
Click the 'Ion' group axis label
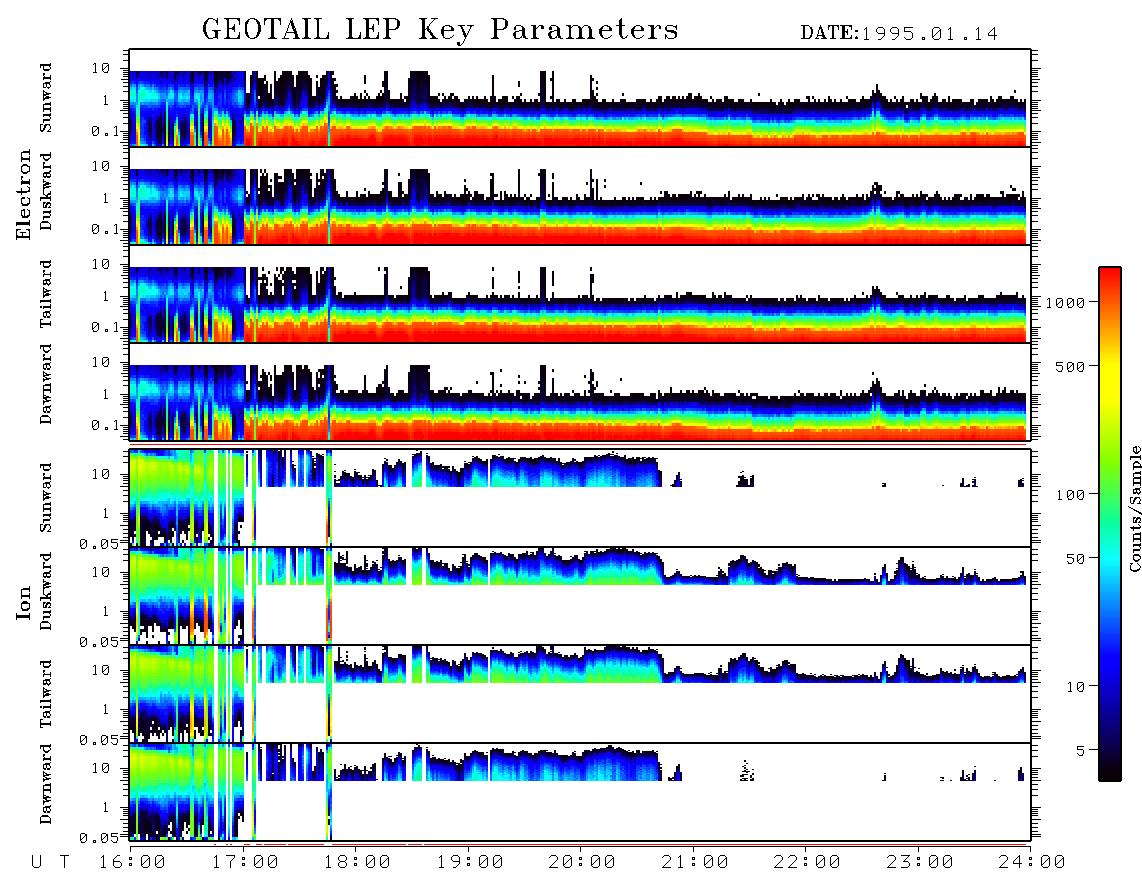pos(24,602)
